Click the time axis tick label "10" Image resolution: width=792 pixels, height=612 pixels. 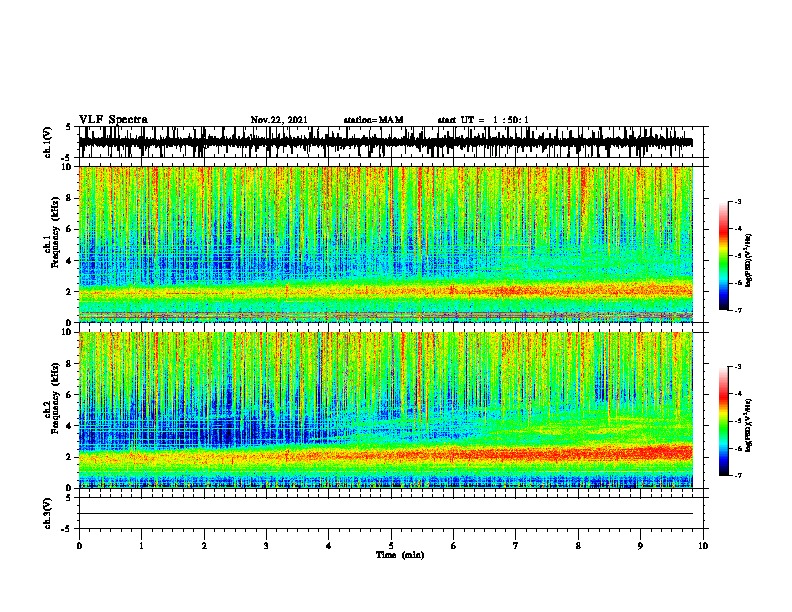coord(703,546)
